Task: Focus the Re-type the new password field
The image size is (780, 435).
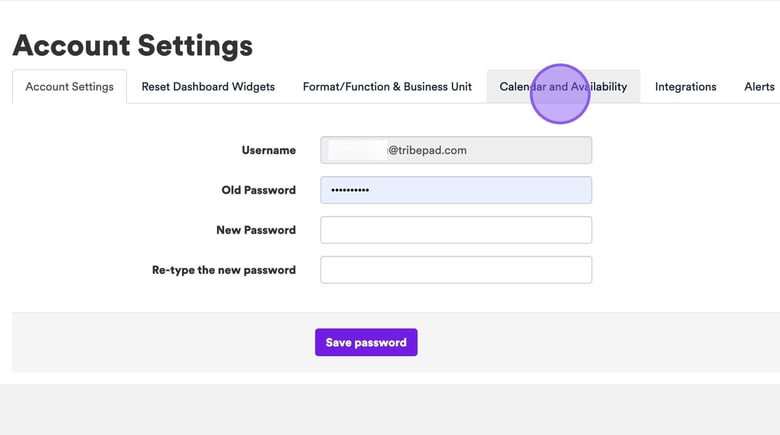Action: (x=456, y=270)
